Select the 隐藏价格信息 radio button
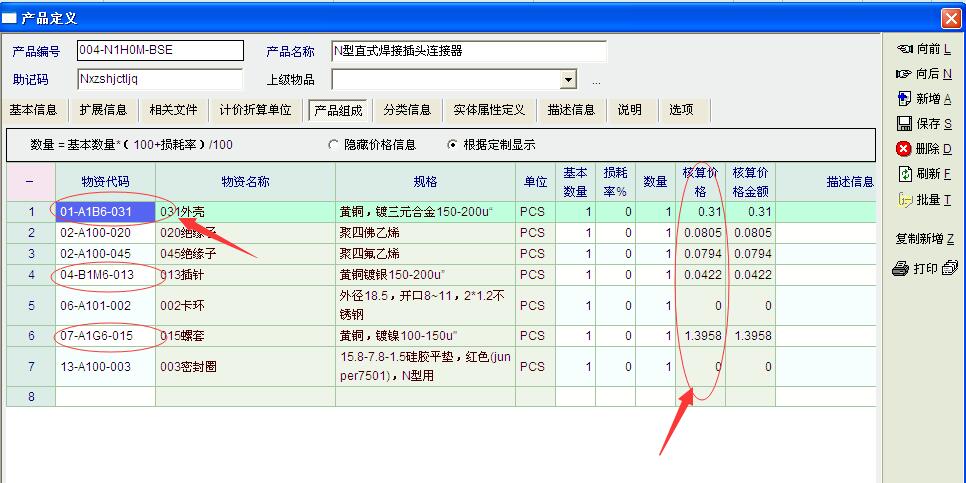 334,145
